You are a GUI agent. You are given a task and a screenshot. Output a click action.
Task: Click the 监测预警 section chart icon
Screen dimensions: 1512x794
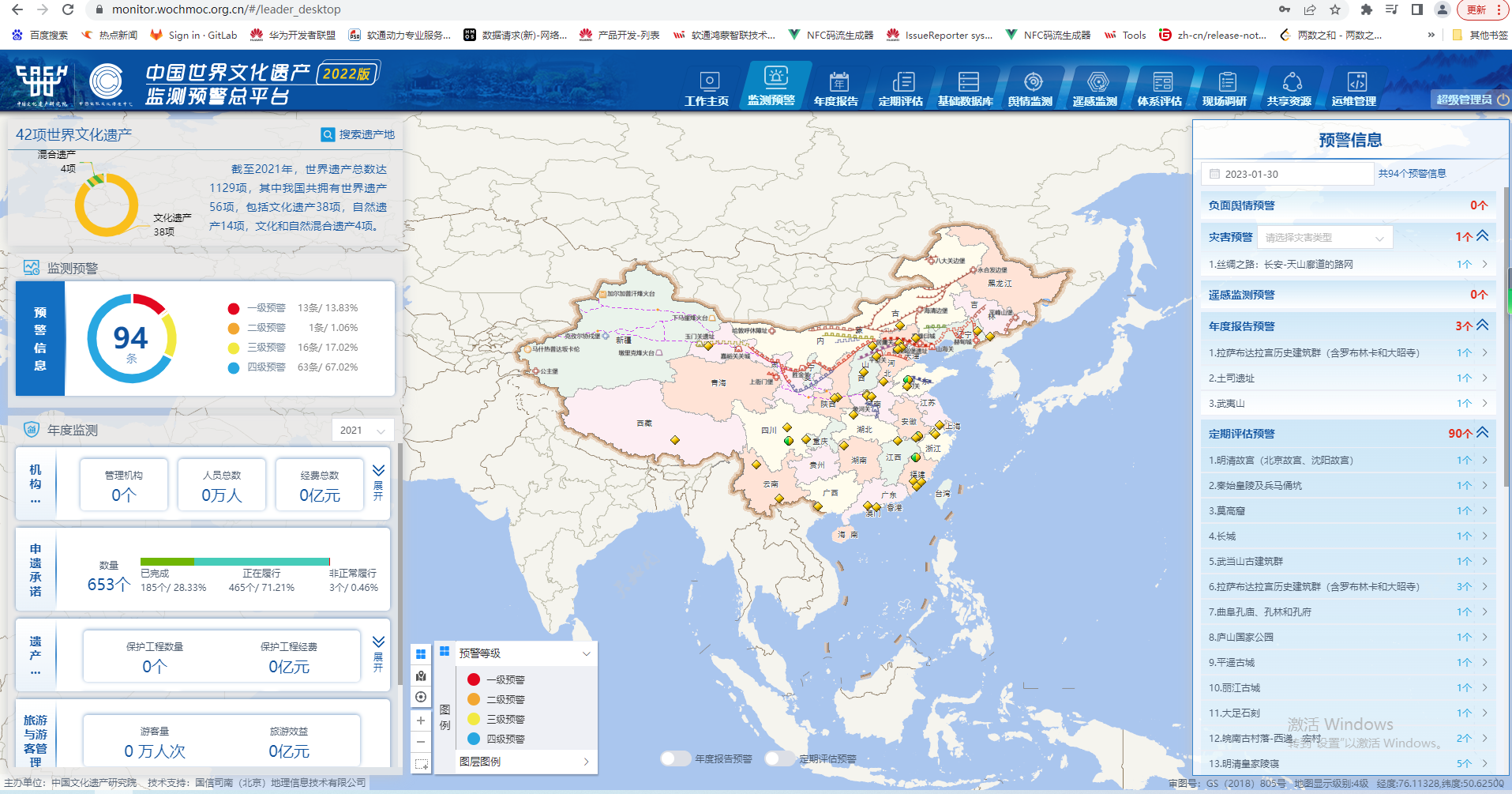pyautogui.click(x=32, y=268)
